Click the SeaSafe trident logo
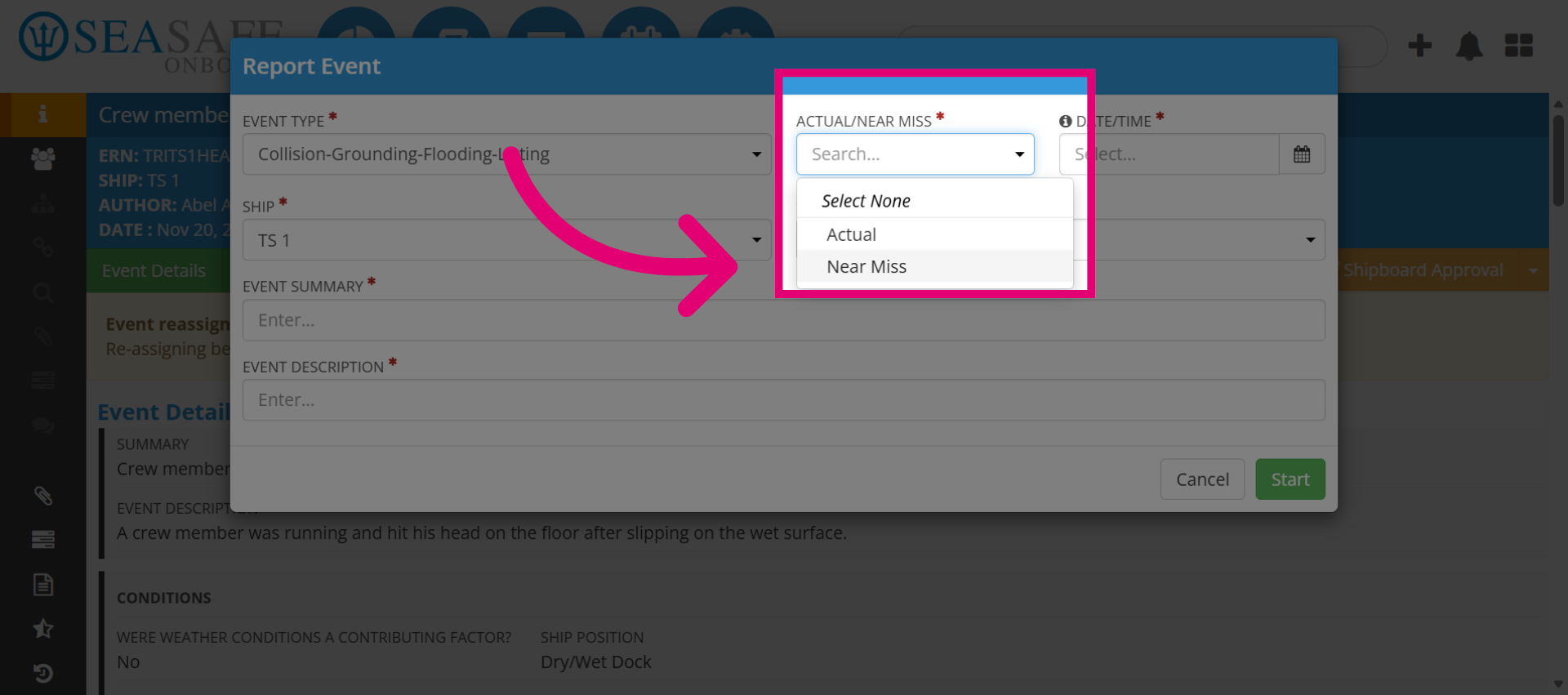Image resolution: width=1568 pixels, height=695 pixels. [42, 37]
